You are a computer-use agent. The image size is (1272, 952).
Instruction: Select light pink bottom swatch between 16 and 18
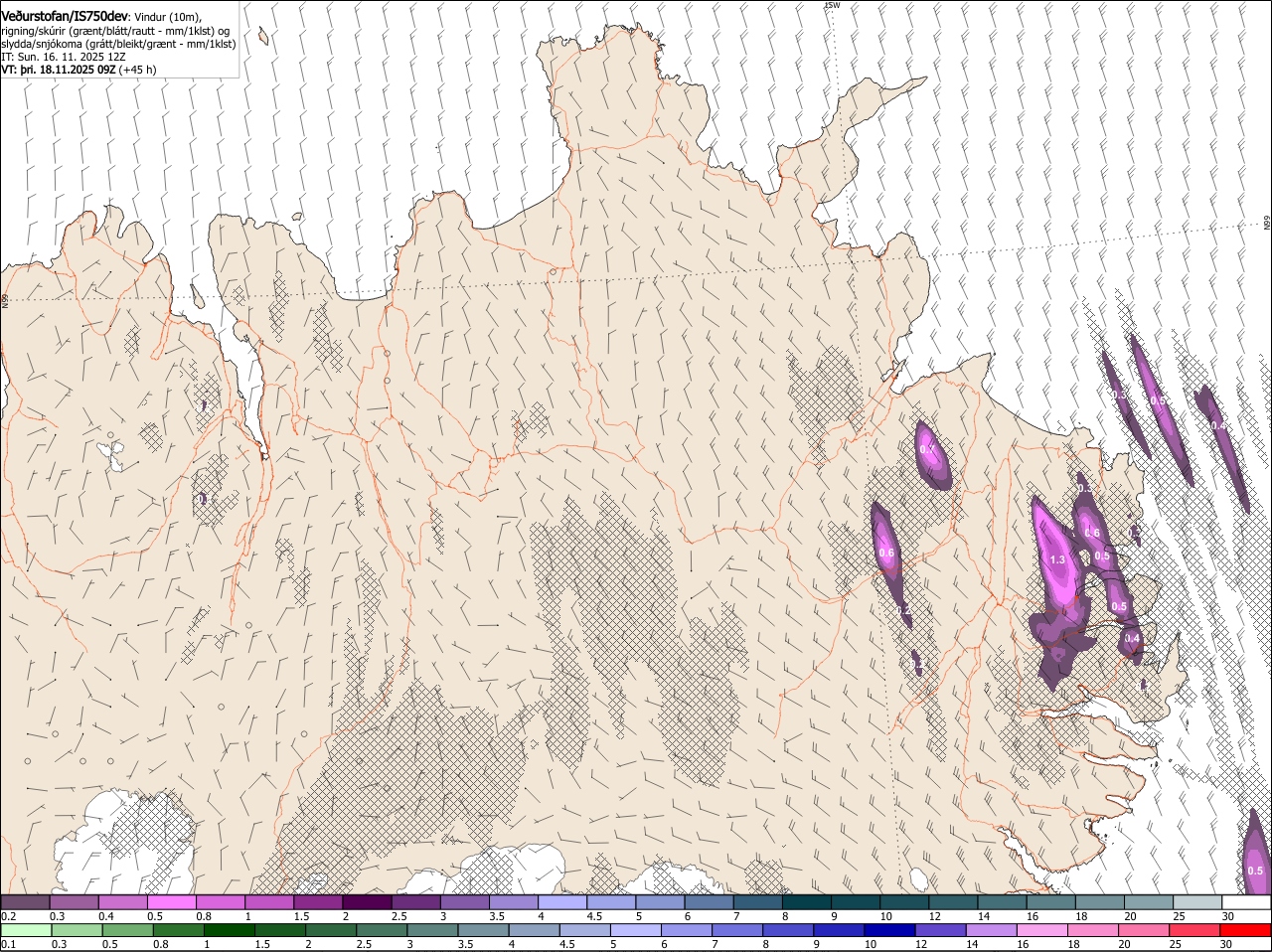pyautogui.click(x=1040, y=930)
